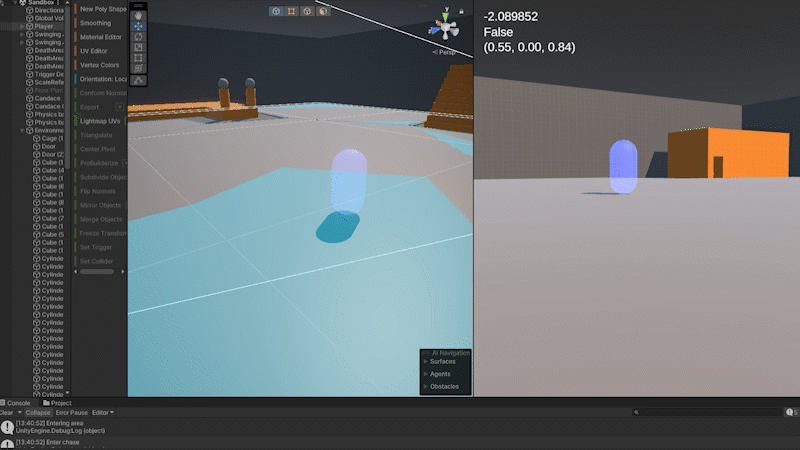Screen dimensions: 800x450
Task: Click info icon of 'Entering area' log
Action: click(7, 427)
